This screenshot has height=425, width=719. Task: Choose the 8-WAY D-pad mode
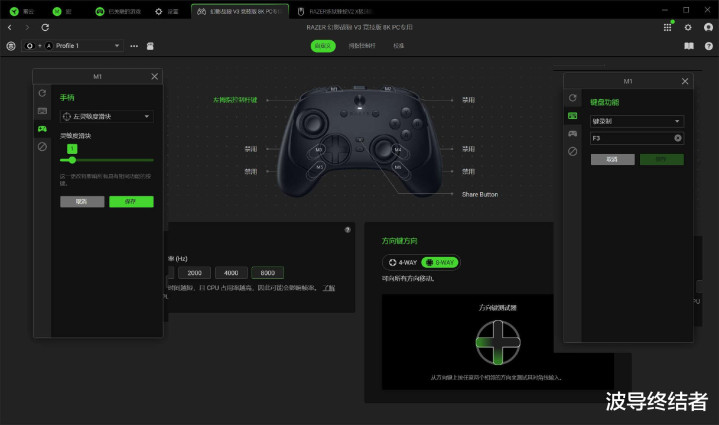[x=440, y=262]
